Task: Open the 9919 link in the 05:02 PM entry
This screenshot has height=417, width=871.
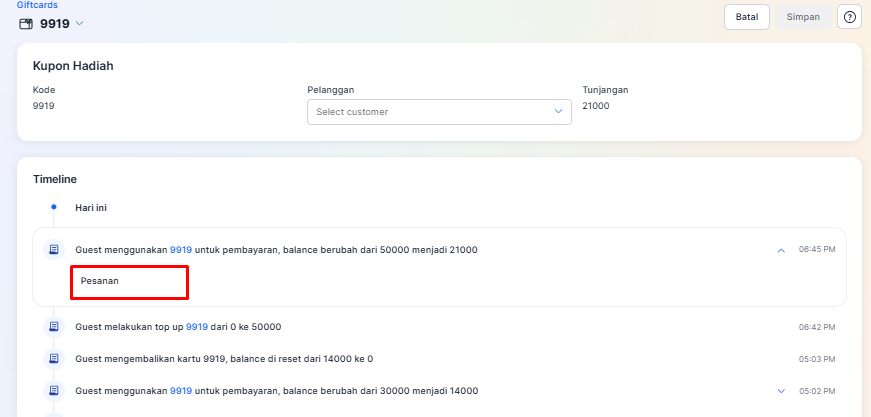Action: tap(181, 391)
